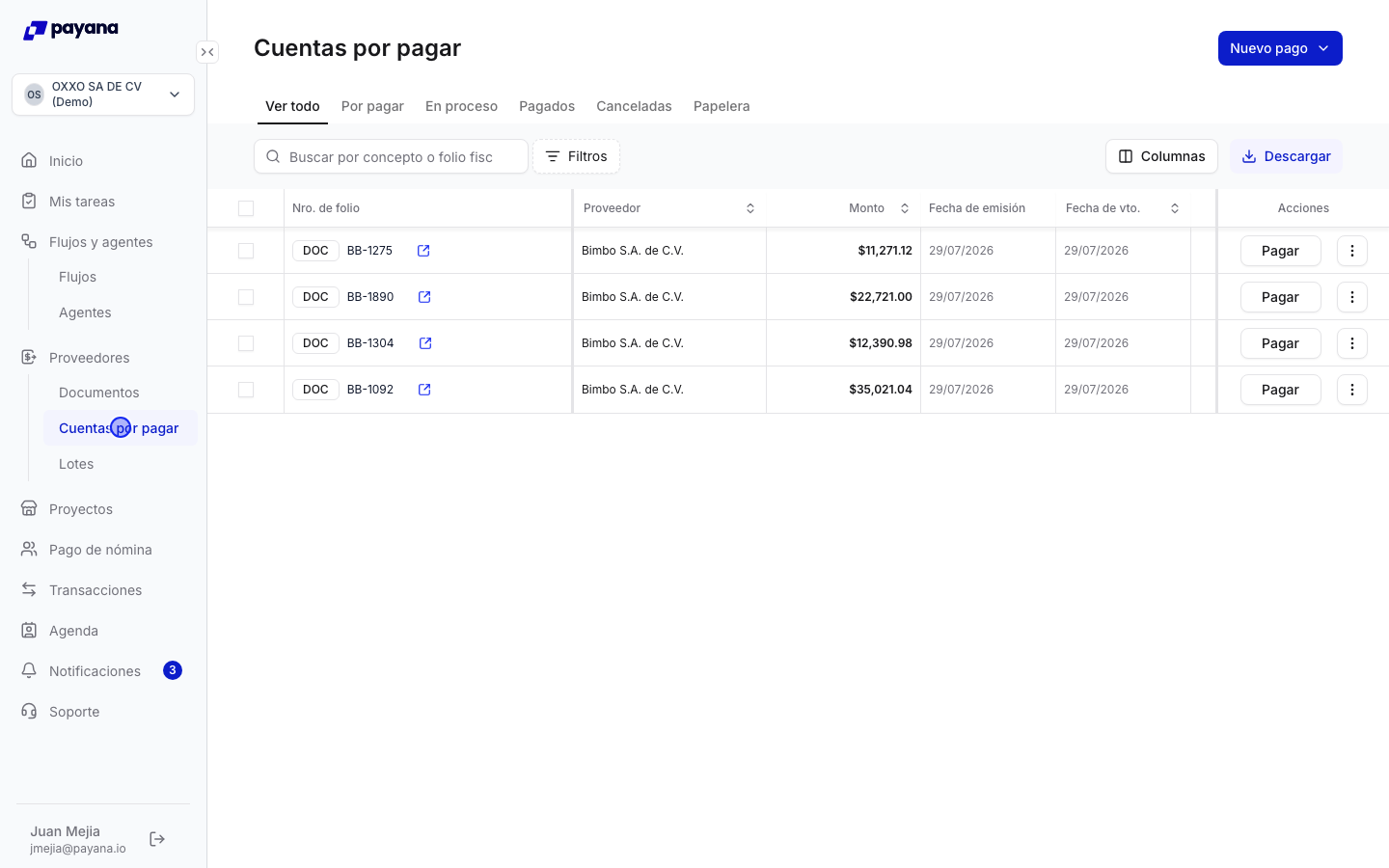Switch to the Por pagar tab

coord(372,106)
